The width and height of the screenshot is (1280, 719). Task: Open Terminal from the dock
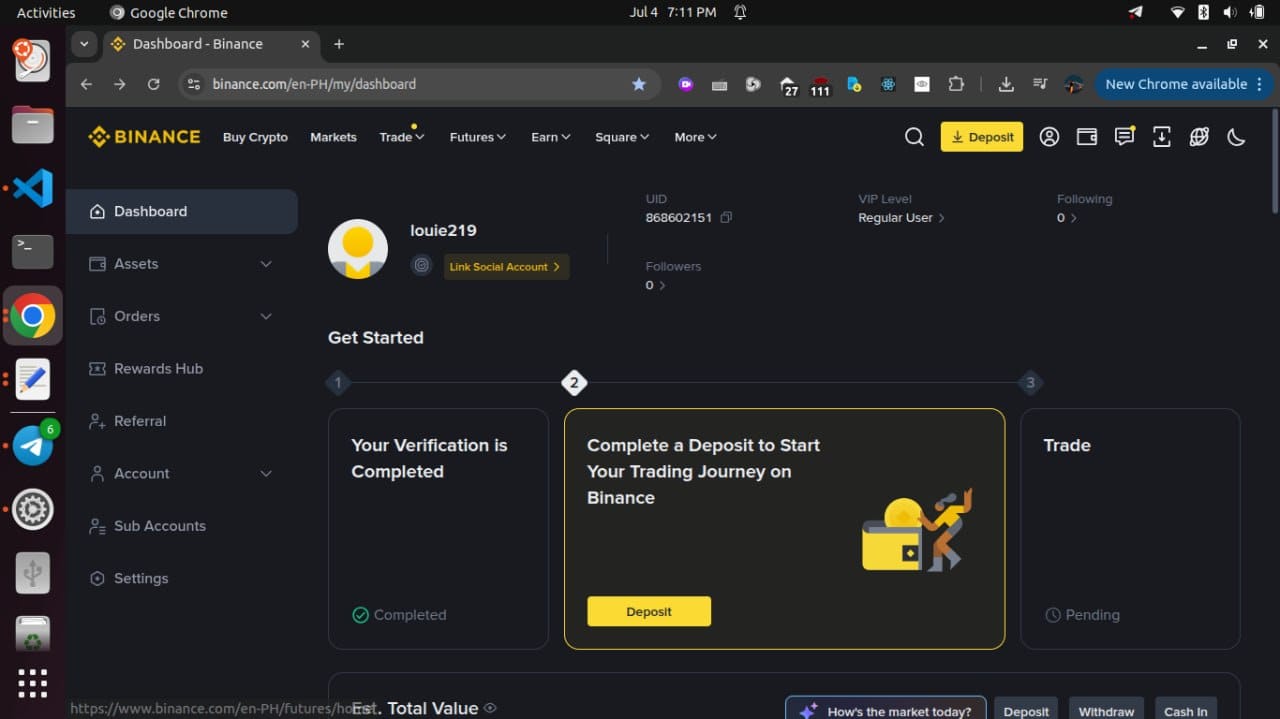tap(32, 251)
